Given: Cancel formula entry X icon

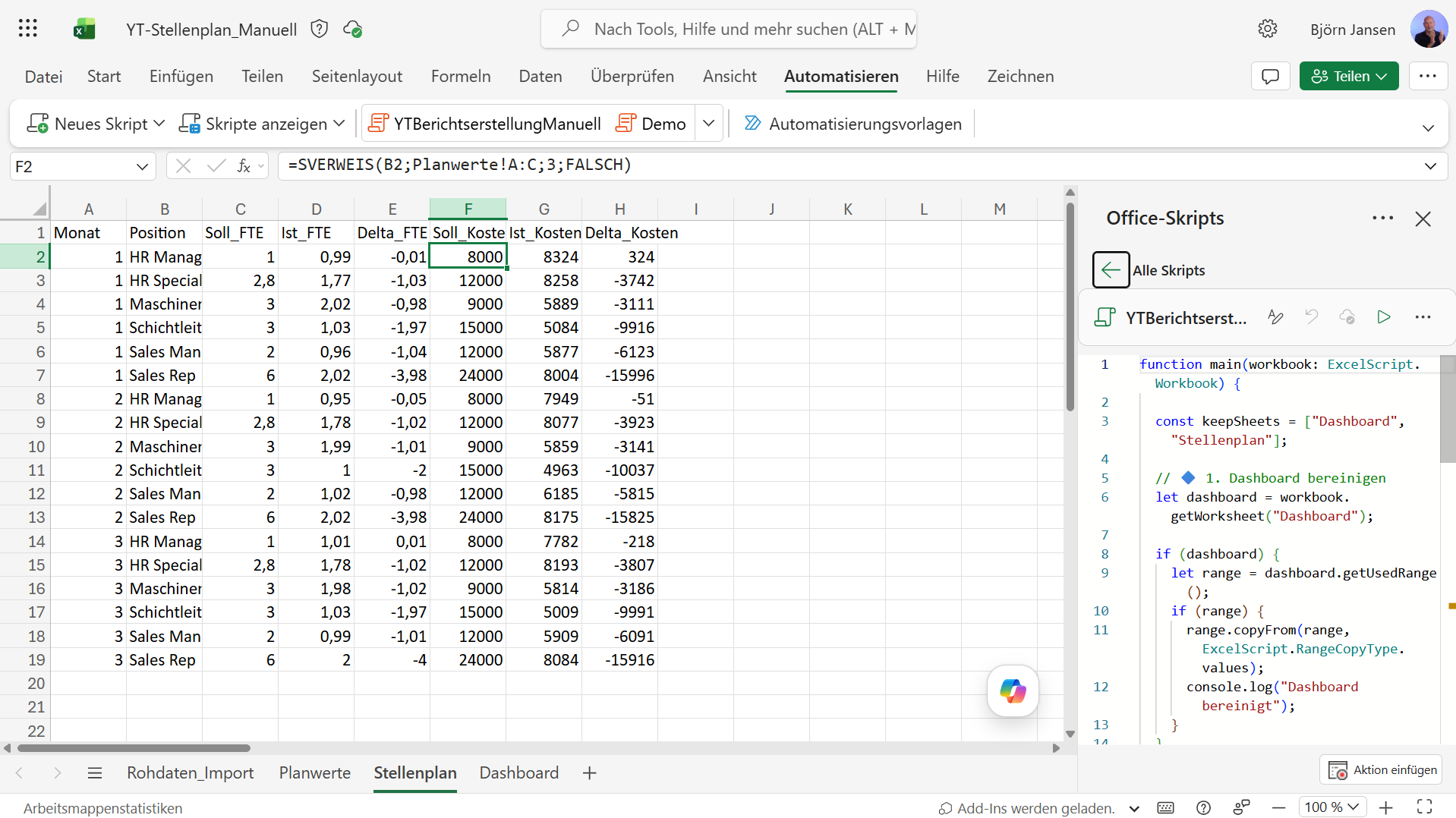Looking at the screenshot, I should click(183, 165).
